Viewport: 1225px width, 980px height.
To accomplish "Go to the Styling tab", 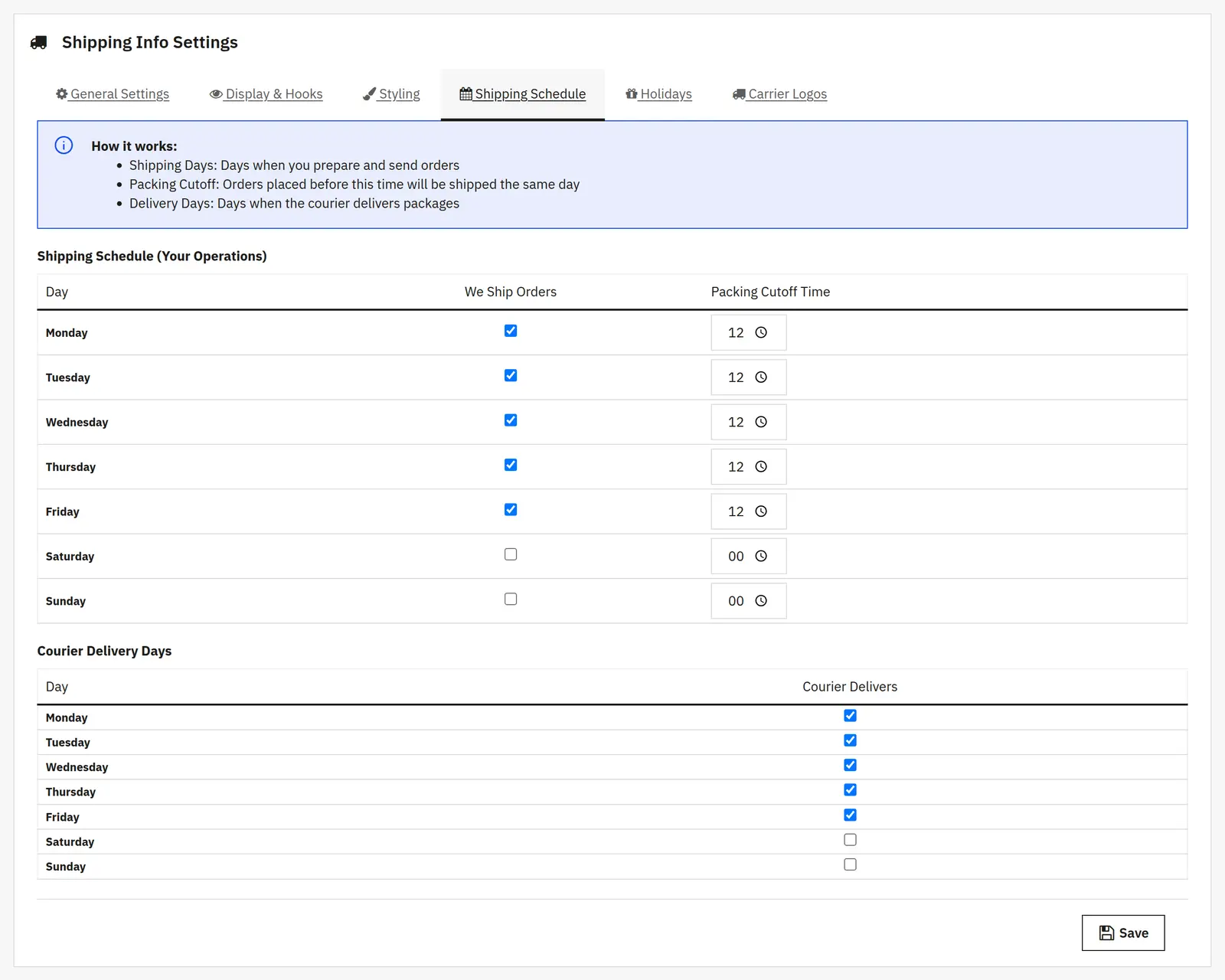I will click(x=391, y=94).
